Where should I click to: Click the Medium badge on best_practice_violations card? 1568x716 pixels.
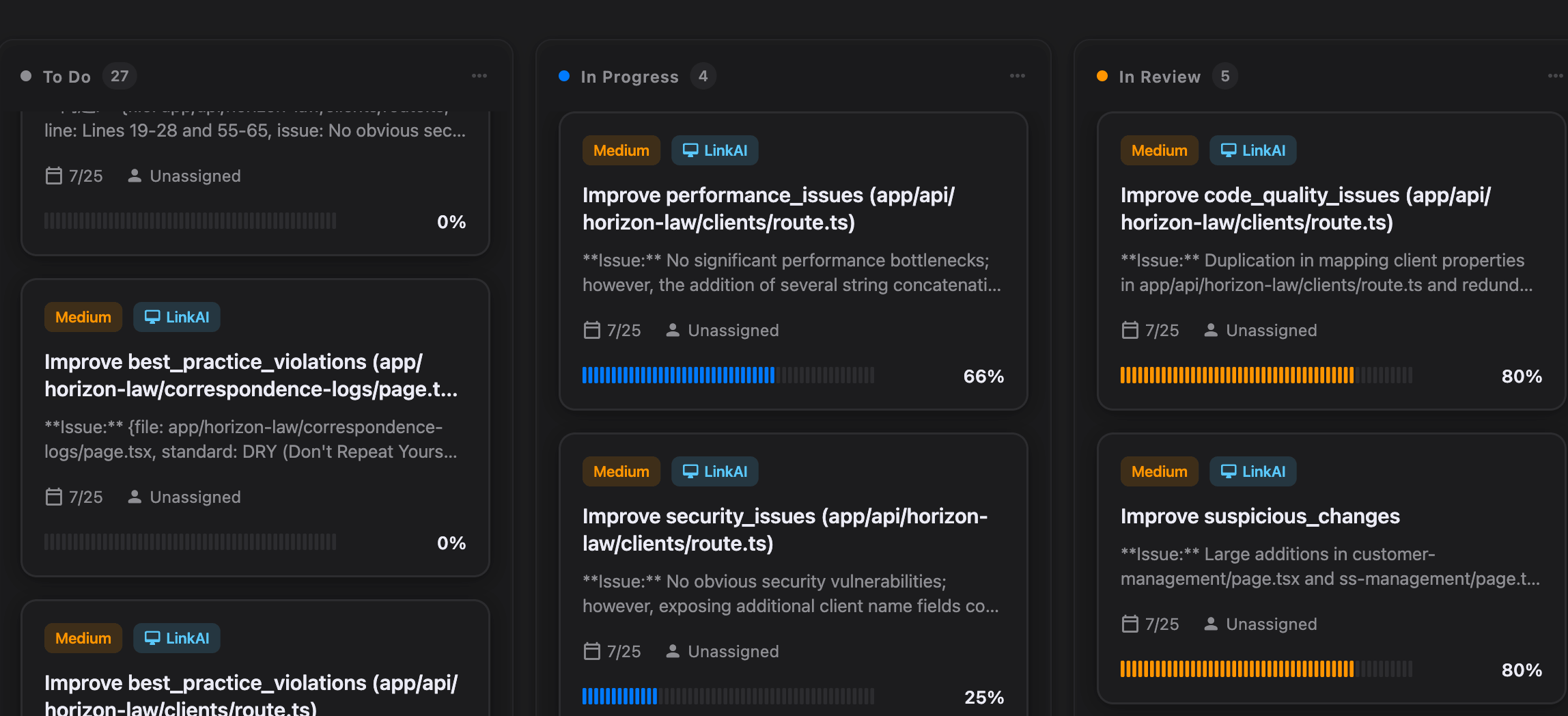[83, 316]
